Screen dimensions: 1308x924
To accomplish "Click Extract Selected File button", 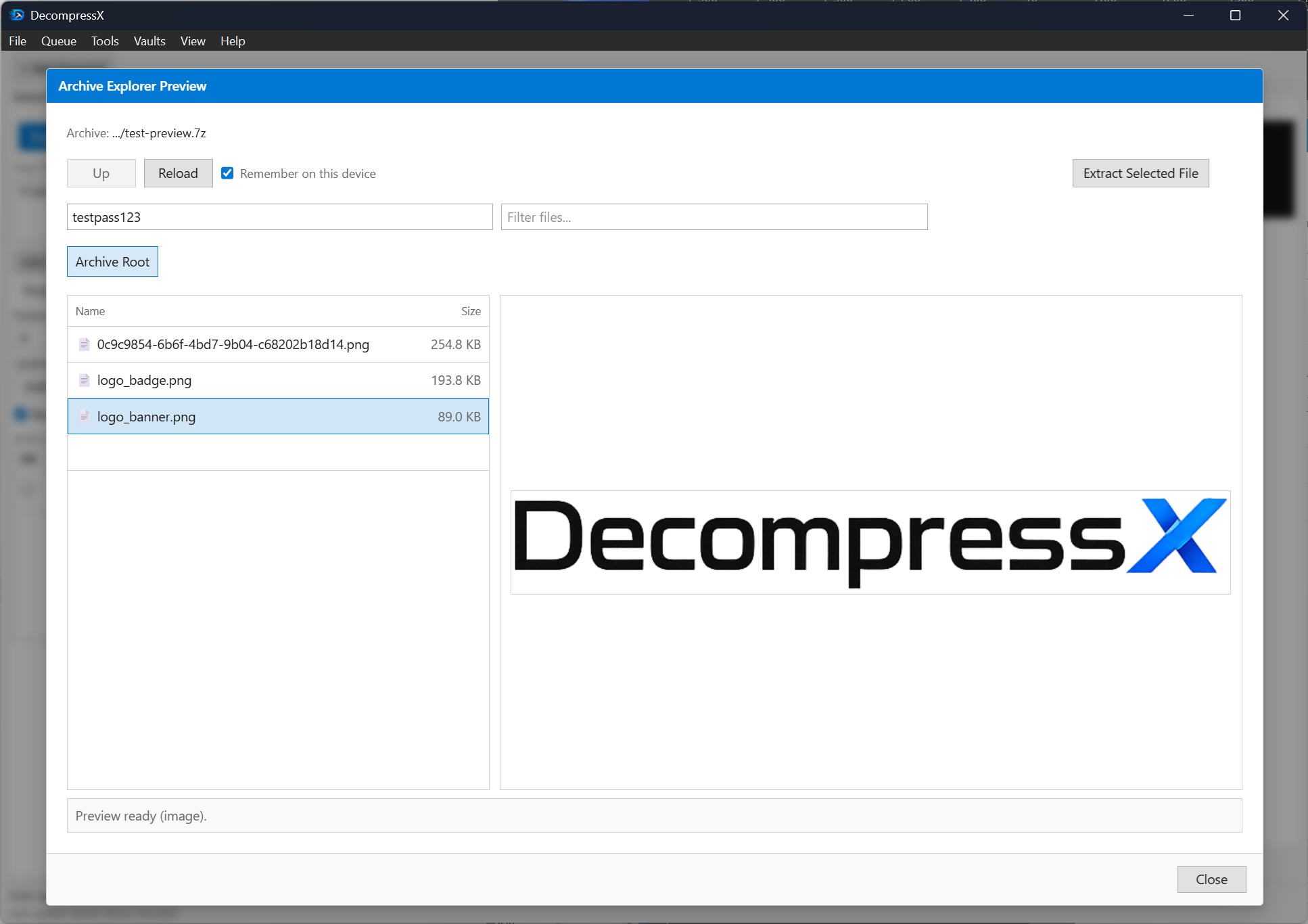I will tap(1141, 173).
